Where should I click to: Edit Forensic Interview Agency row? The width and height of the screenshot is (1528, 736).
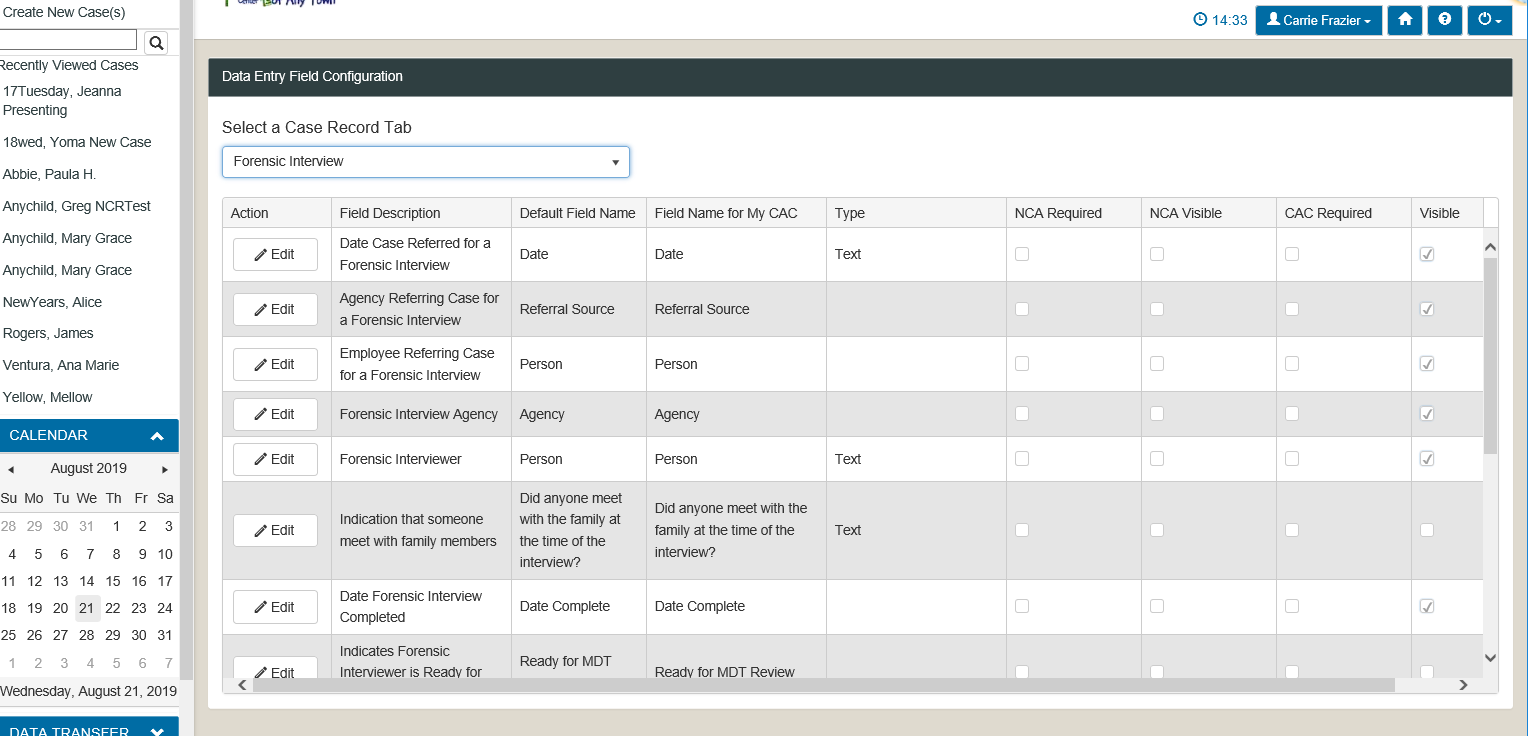(x=275, y=414)
